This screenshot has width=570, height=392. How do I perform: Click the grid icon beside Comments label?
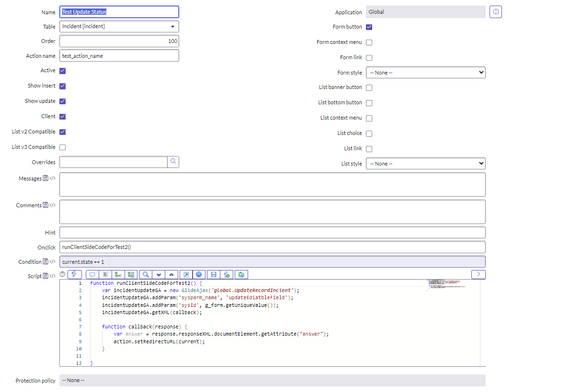coord(45,205)
